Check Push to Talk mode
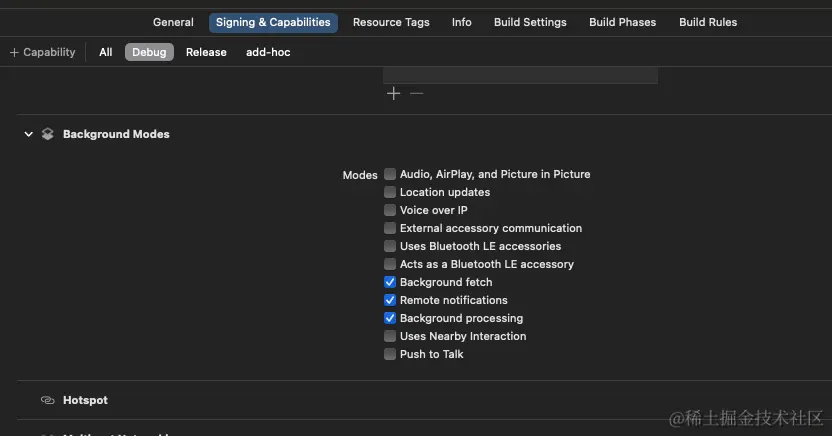 click(390, 354)
